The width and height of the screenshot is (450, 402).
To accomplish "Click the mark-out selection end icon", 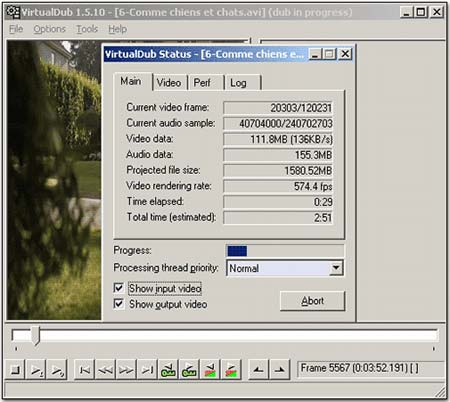I will [x=280, y=370].
